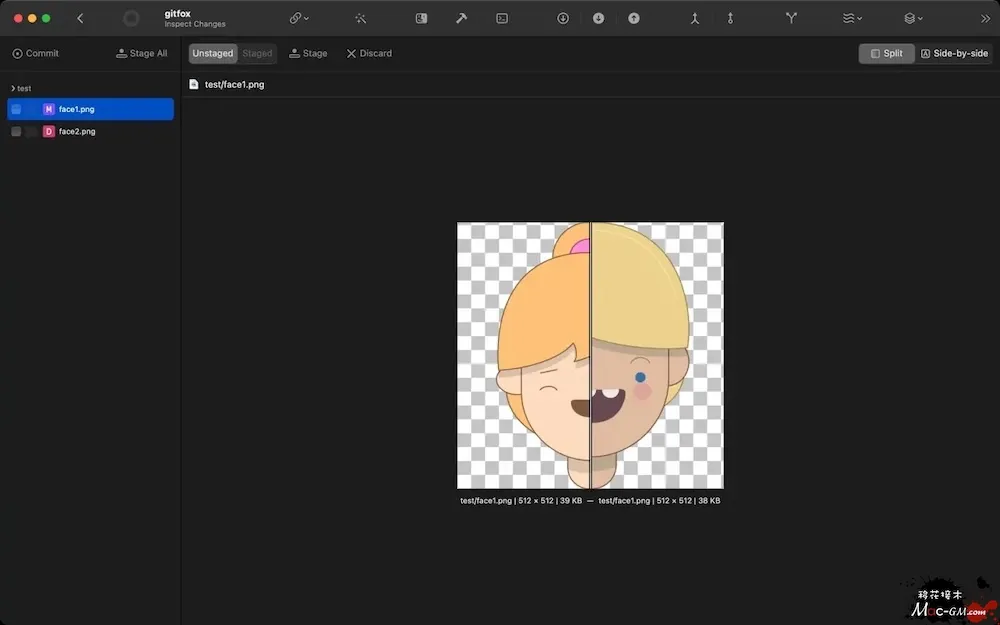
Task: Open the terminal icon in toolbar
Action: click(502, 18)
